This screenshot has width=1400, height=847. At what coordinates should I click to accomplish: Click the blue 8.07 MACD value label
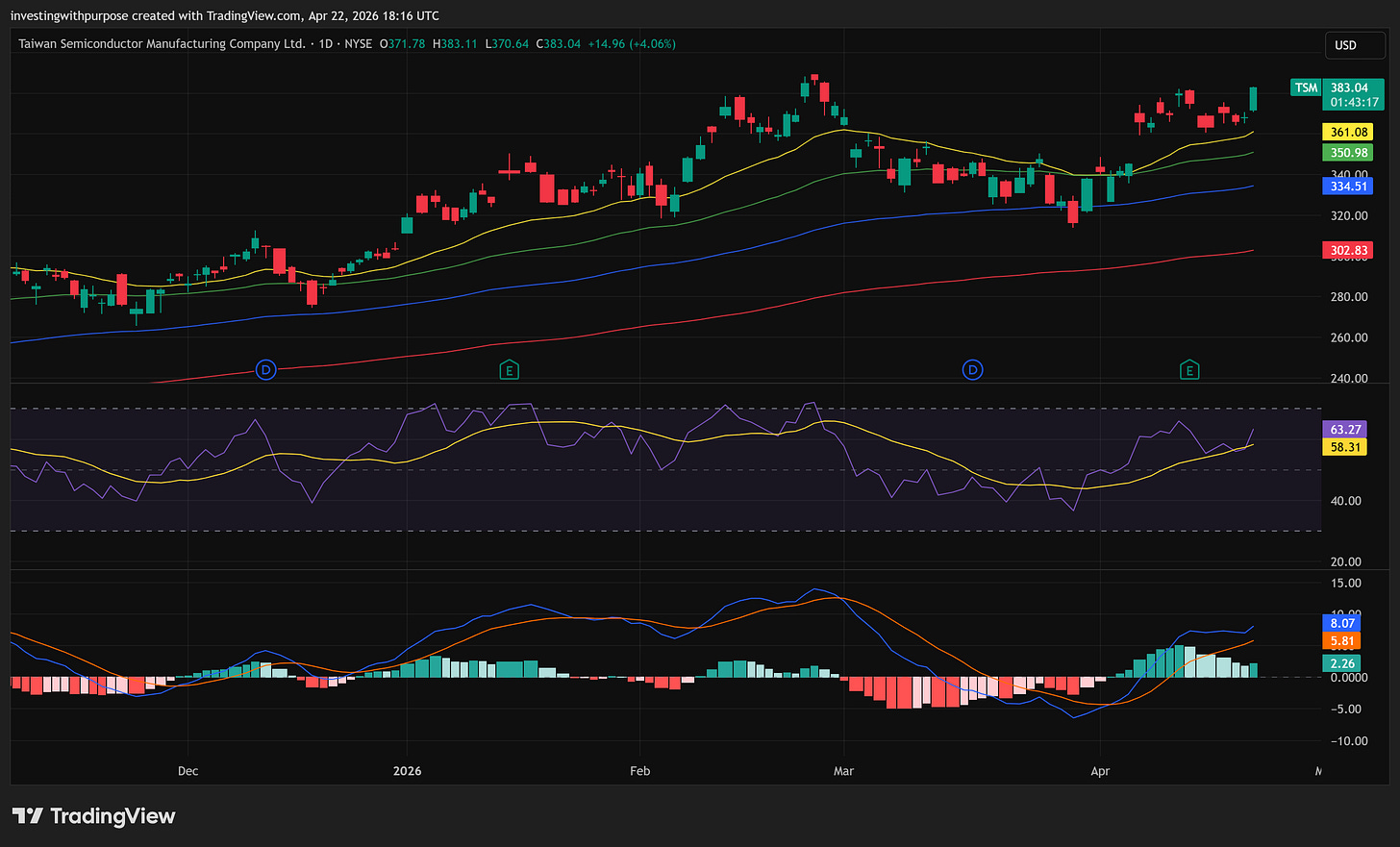[1341, 624]
